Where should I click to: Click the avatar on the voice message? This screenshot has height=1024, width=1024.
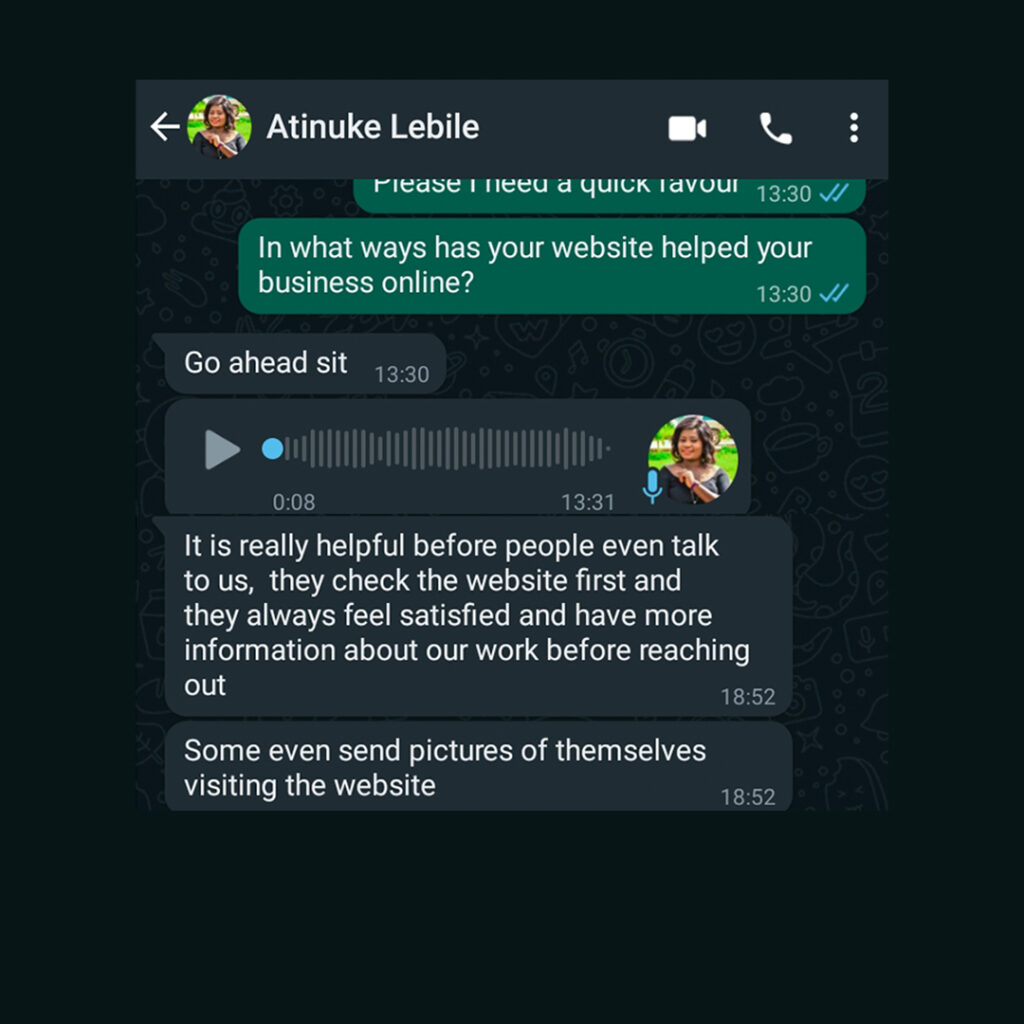(x=693, y=459)
